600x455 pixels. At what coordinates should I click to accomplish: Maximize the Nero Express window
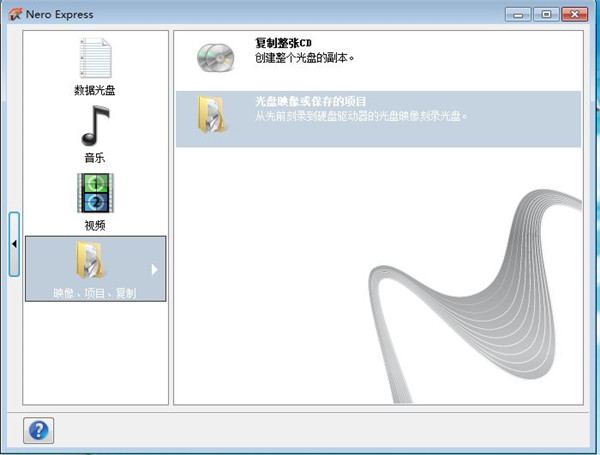pos(546,14)
